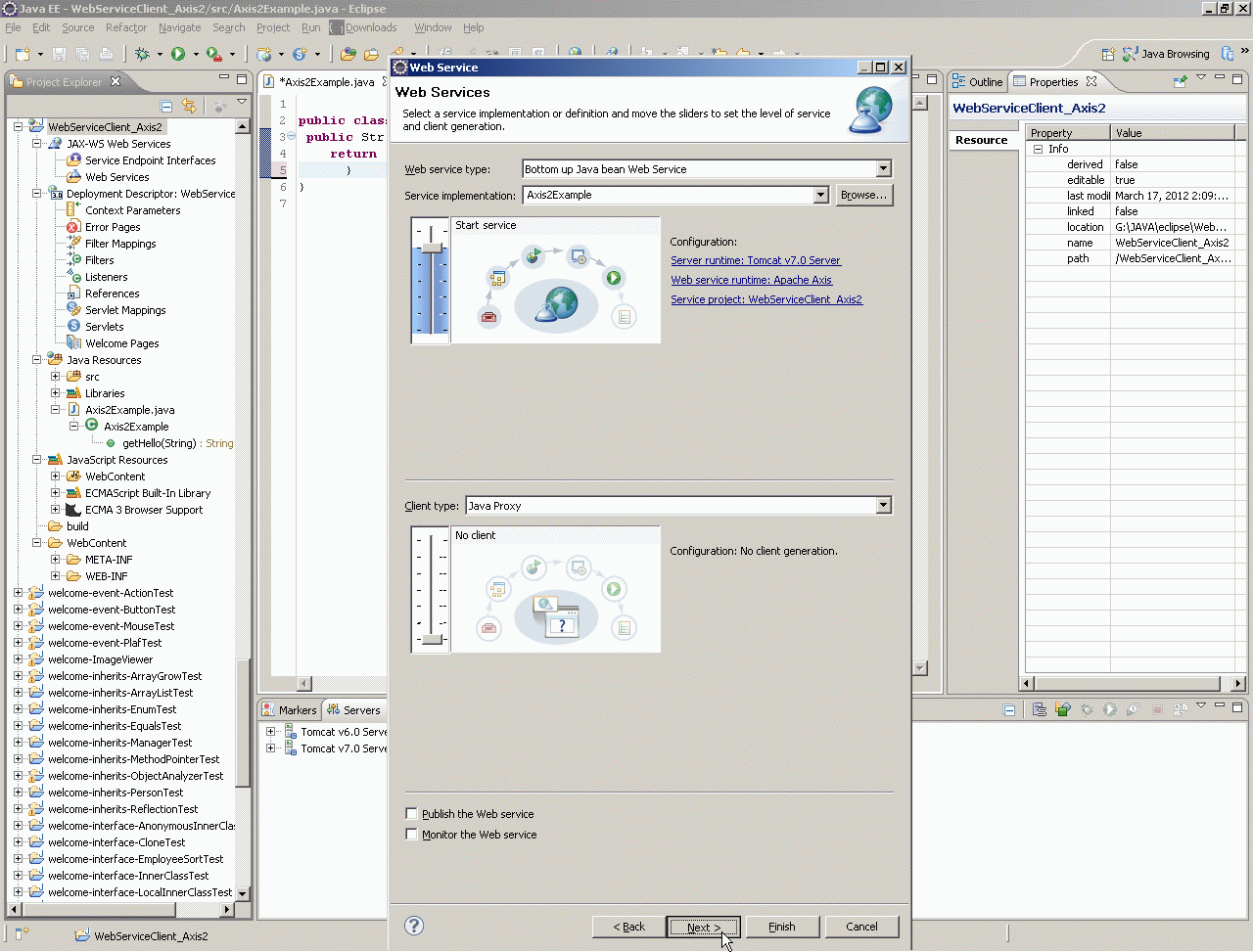Viewport: 1253px width, 952px height.
Task: Open Server runtime: Tomcat v7.0 Server link
Action: pos(756,260)
